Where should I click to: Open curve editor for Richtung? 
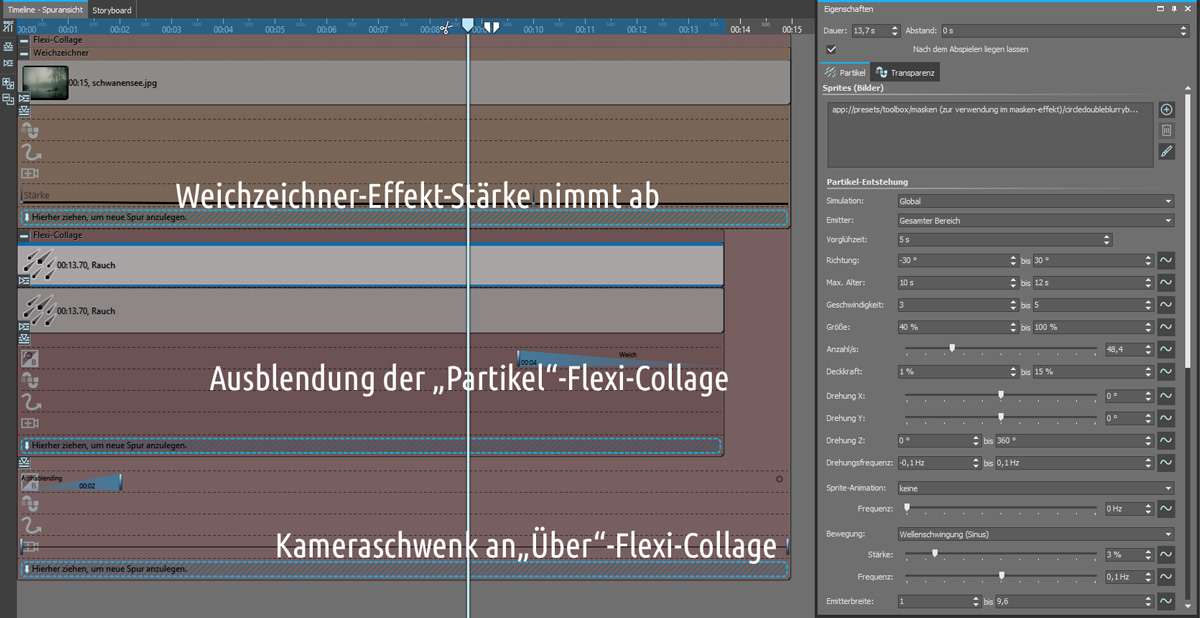tap(1166, 260)
